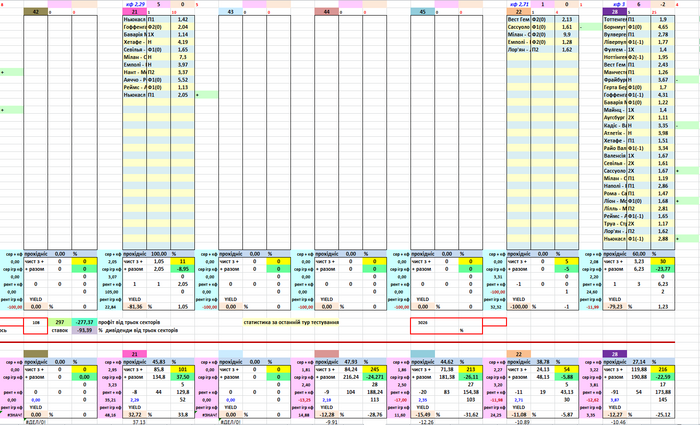The height and width of the screenshot is (425, 700).
Task: Select the Ліон team cell
Action: coord(615,201)
